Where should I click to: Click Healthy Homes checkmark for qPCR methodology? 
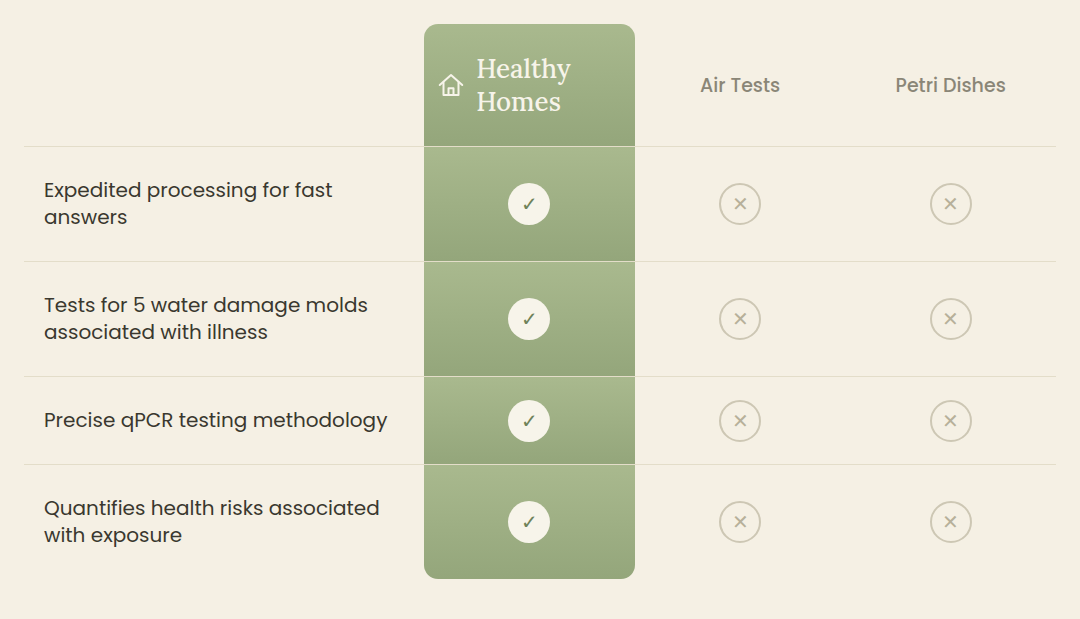coord(529,421)
